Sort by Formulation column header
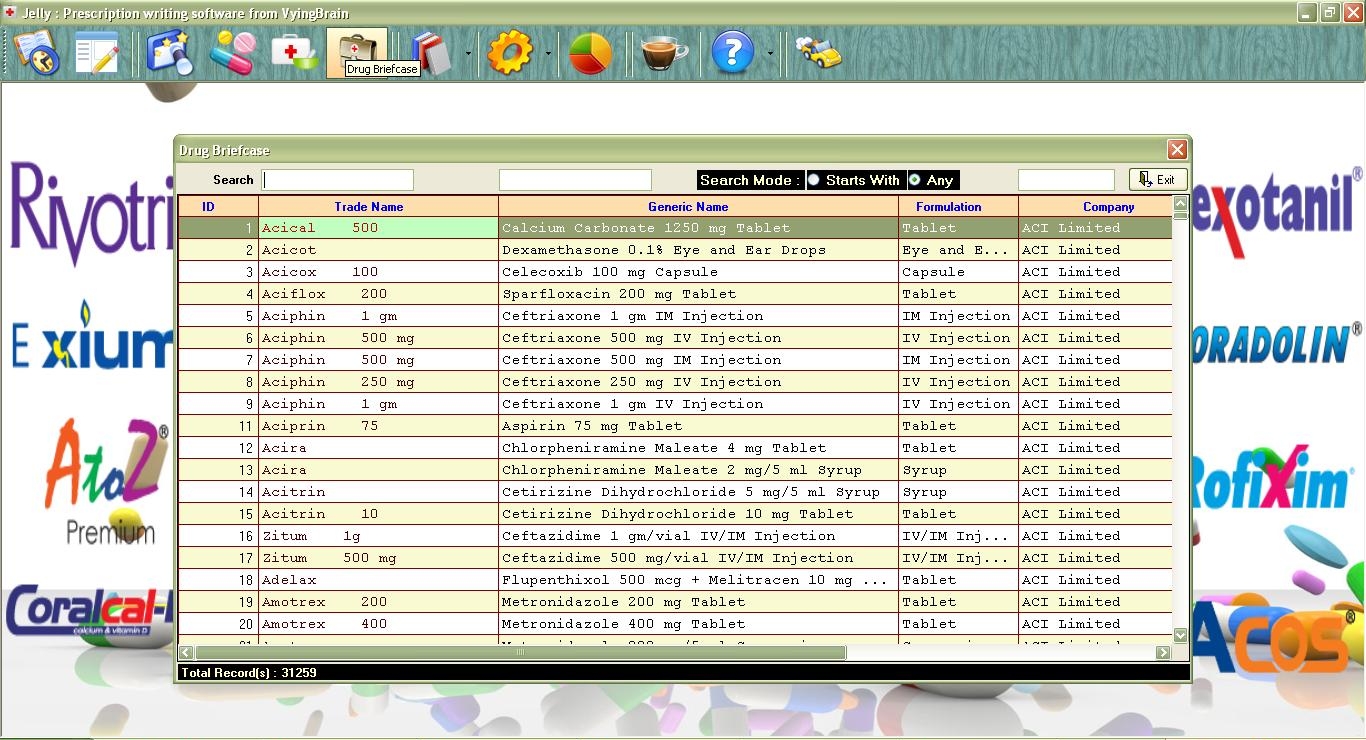Image resolution: width=1366 pixels, height=740 pixels. click(x=958, y=207)
